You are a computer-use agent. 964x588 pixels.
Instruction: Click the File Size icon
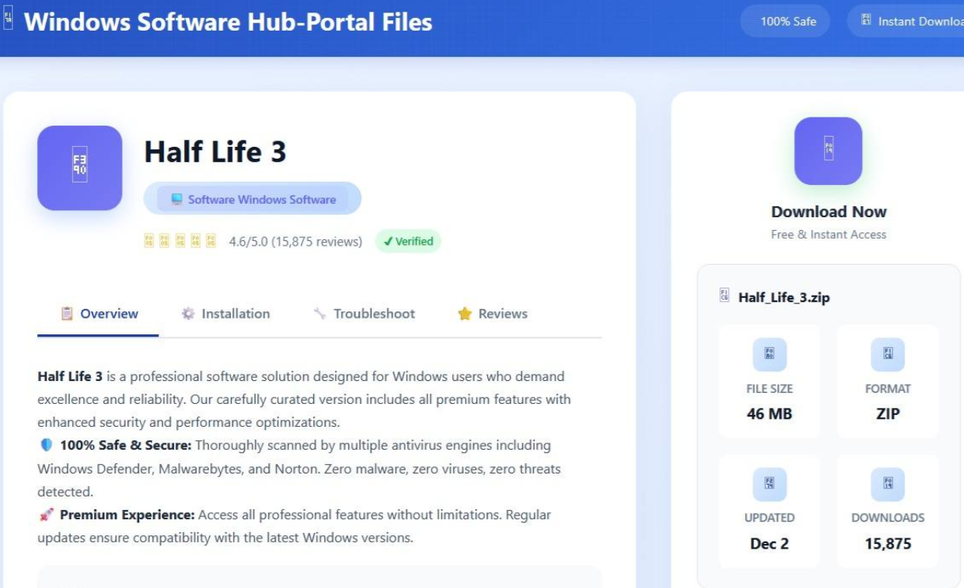click(769, 354)
